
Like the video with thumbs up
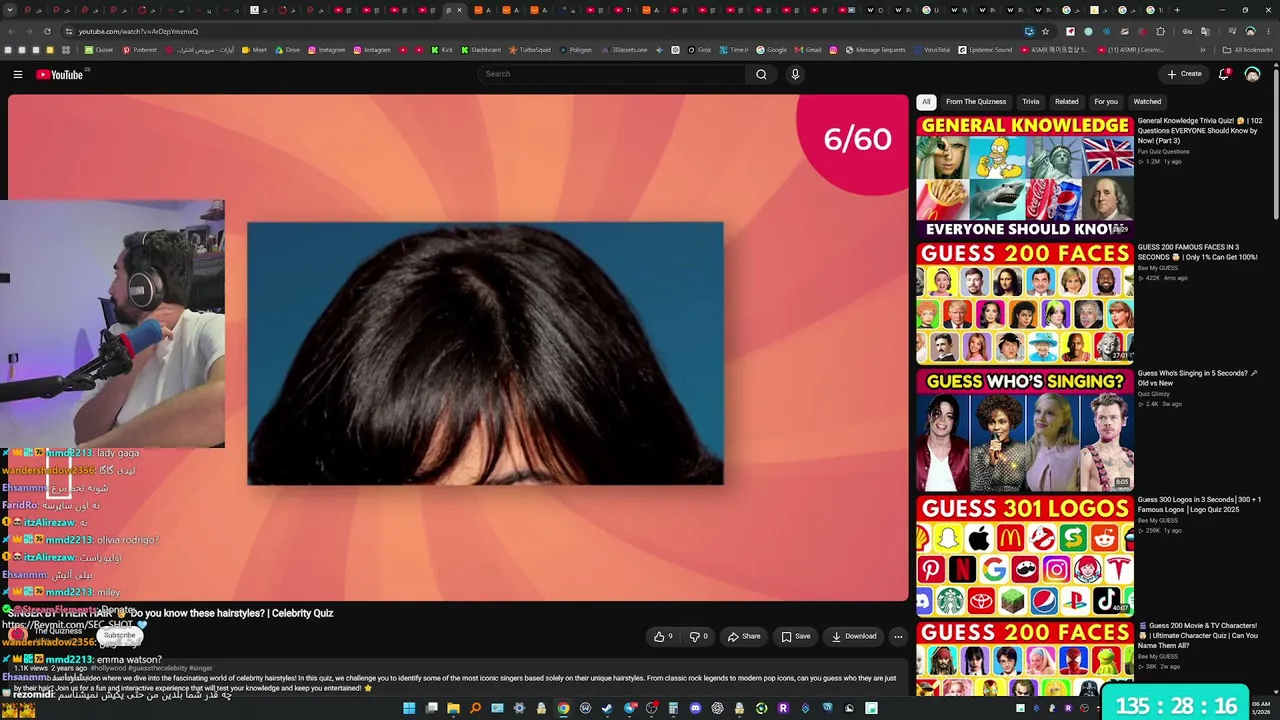(x=663, y=636)
